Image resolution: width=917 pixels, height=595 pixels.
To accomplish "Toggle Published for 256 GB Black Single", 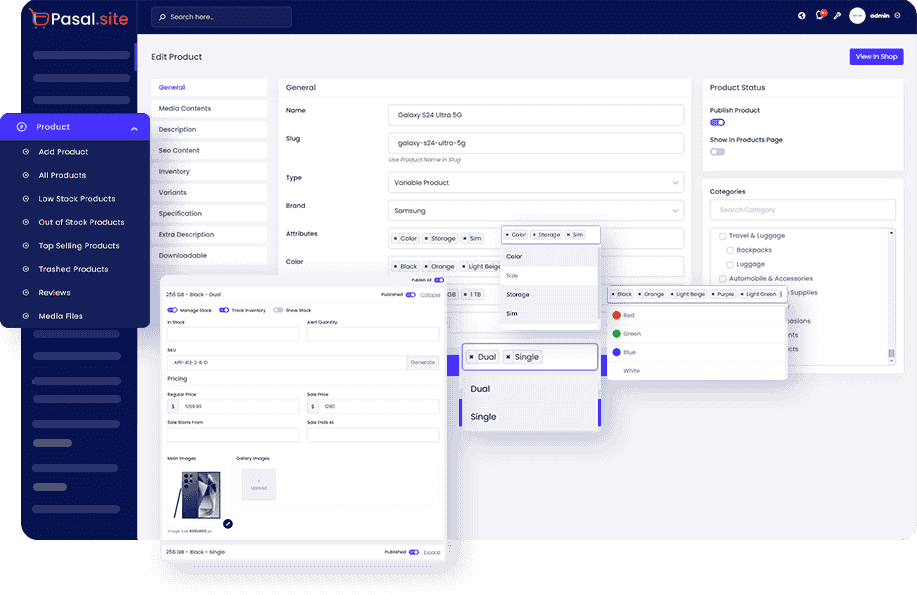I will tap(414, 552).
